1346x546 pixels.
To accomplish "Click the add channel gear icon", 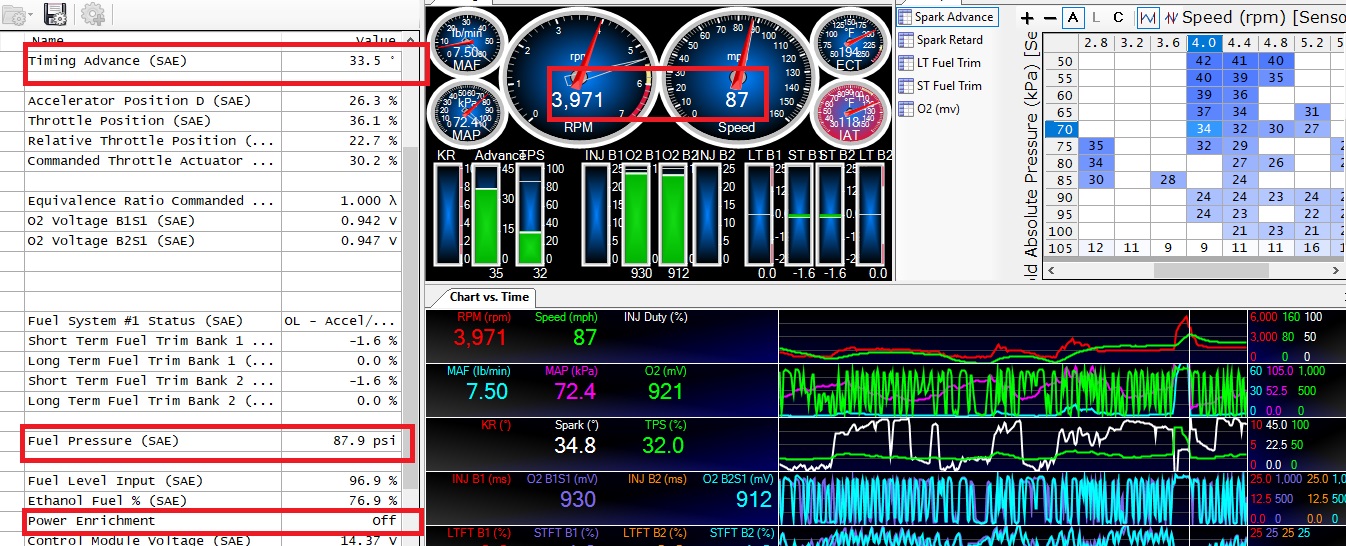I will [x=93, y=13].
